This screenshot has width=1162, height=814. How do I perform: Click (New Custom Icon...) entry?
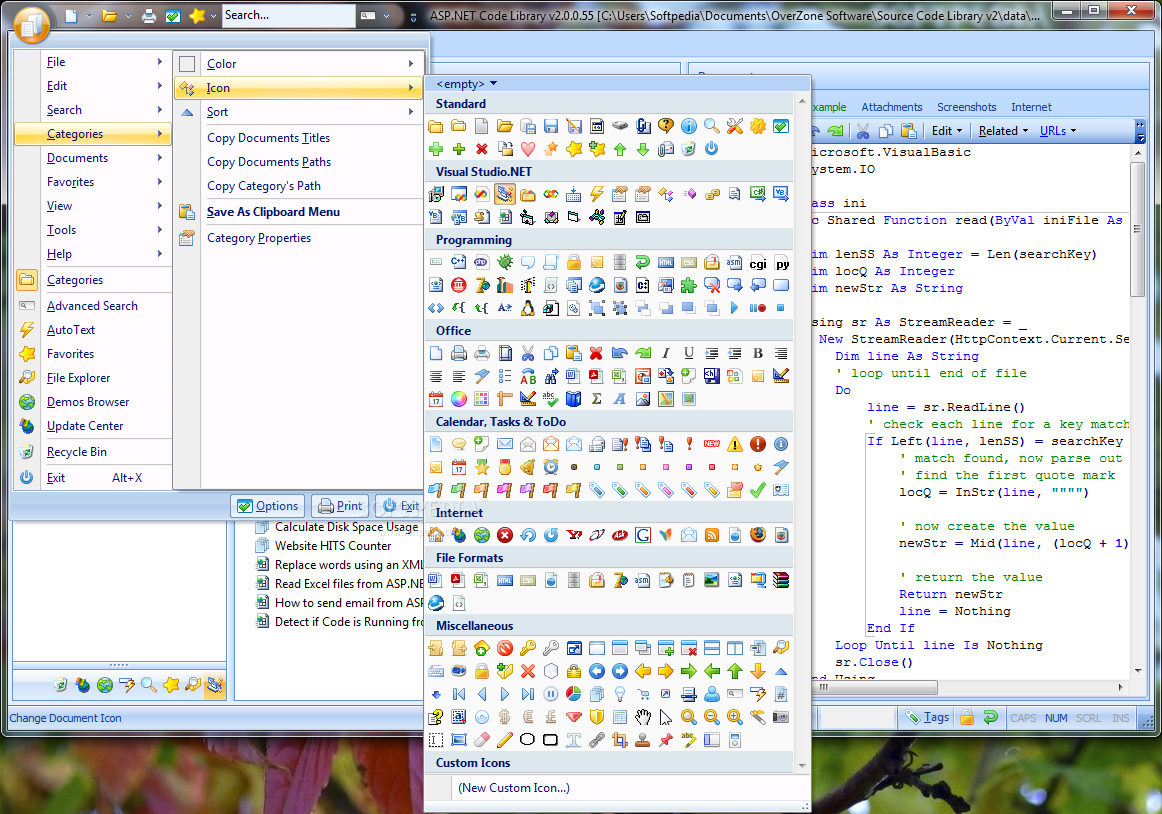point(514,787)
